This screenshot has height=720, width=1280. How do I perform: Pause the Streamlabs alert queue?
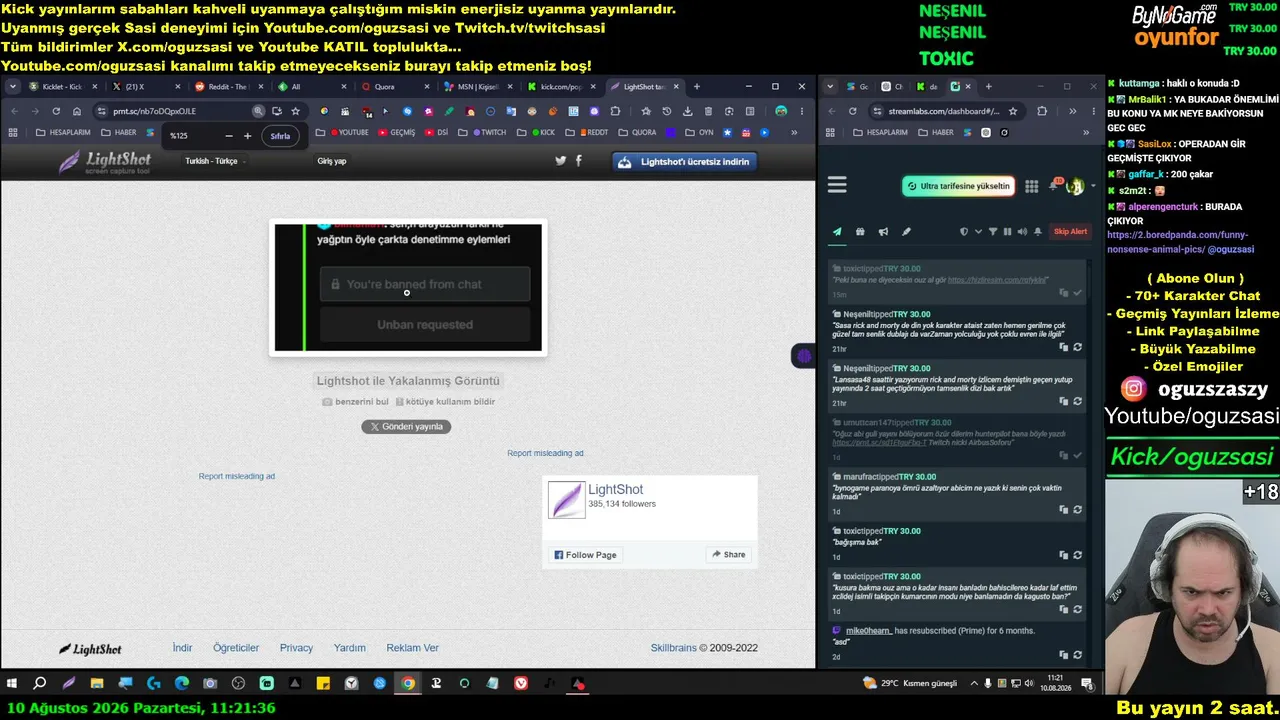[1007, 232]
